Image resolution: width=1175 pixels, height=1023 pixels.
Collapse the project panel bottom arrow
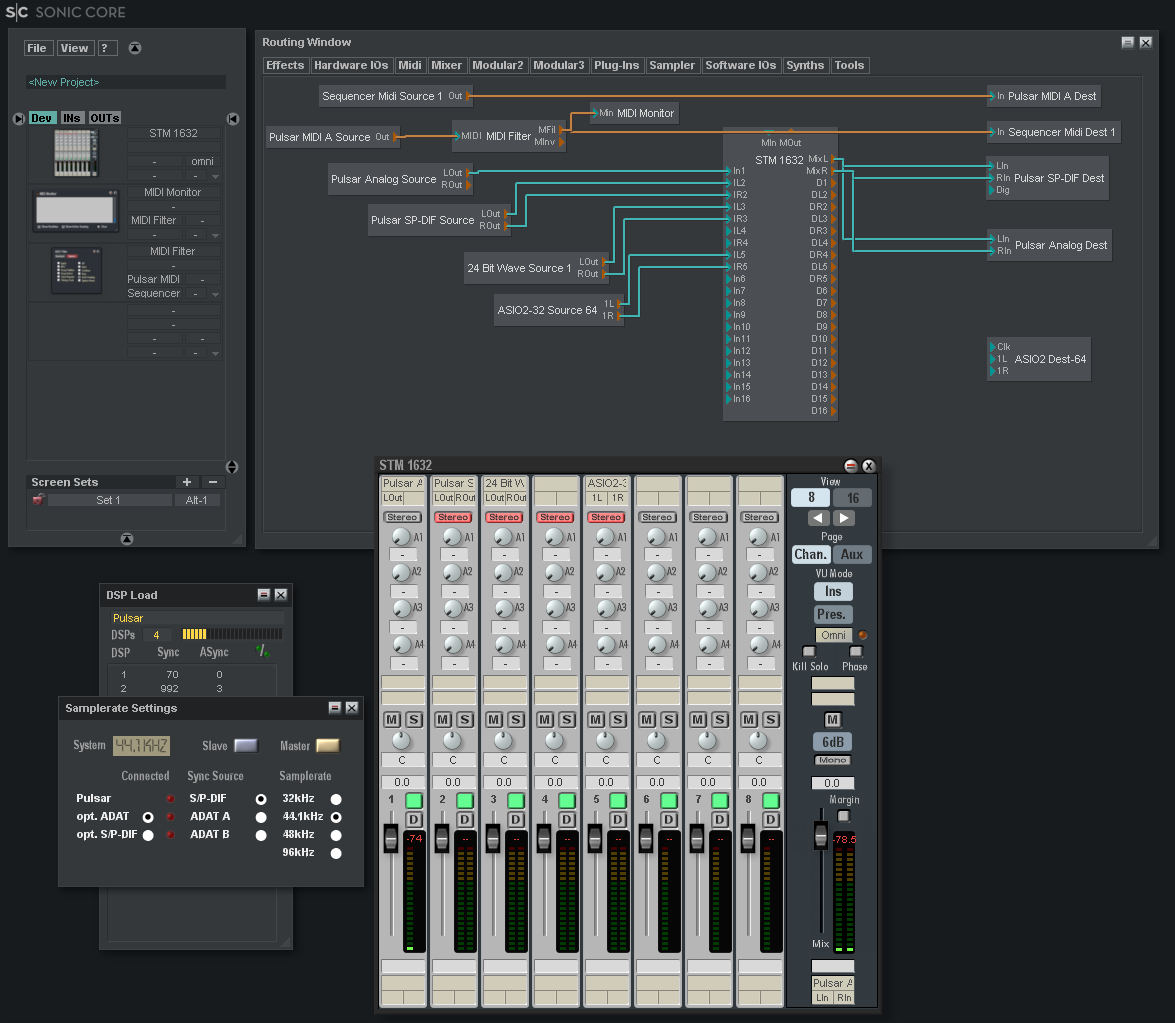click(x=127, y=539)
